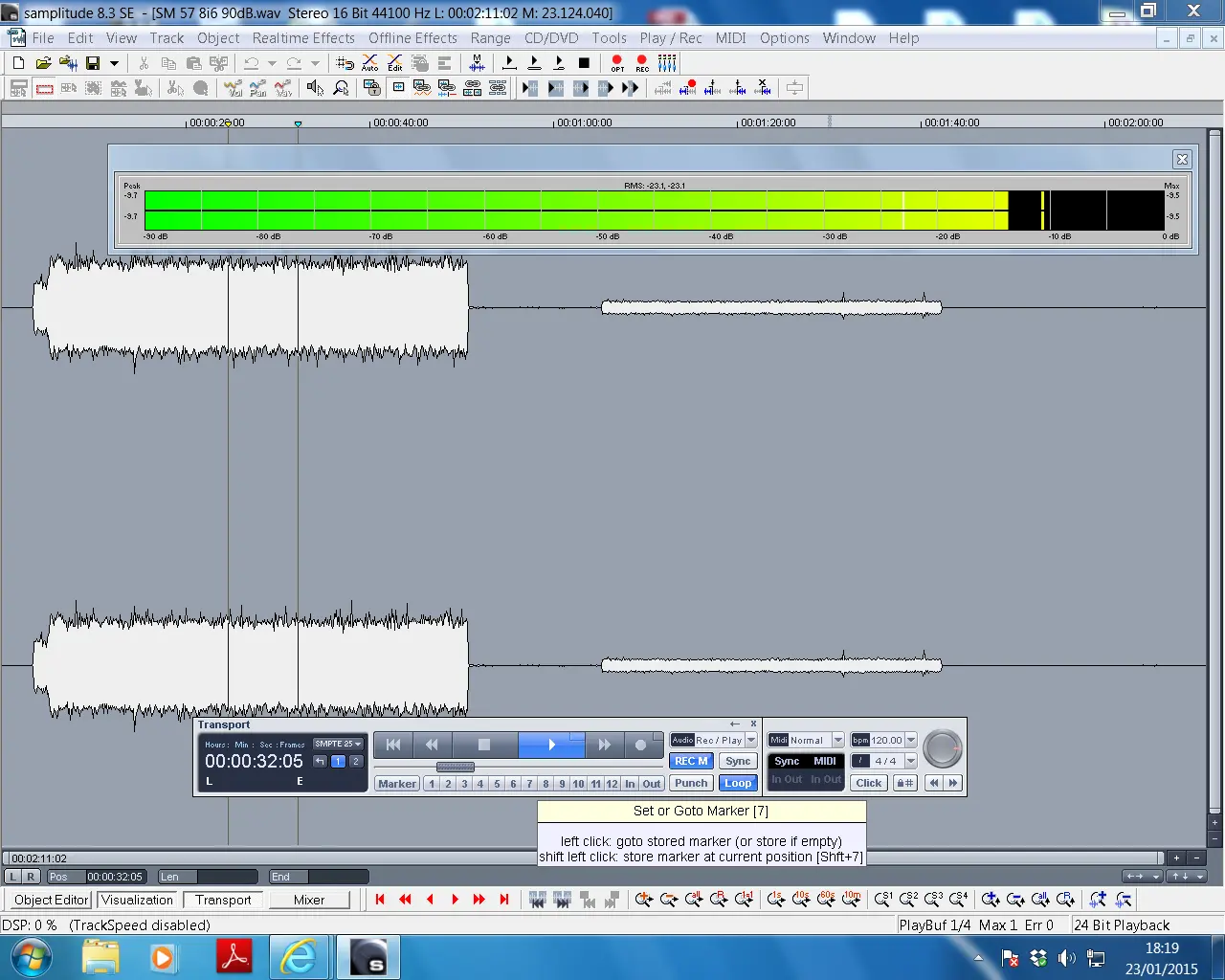Open Internet Explorer from the taskbar
The width and height of the screenshot is (1225, 980).
point(298,957)
